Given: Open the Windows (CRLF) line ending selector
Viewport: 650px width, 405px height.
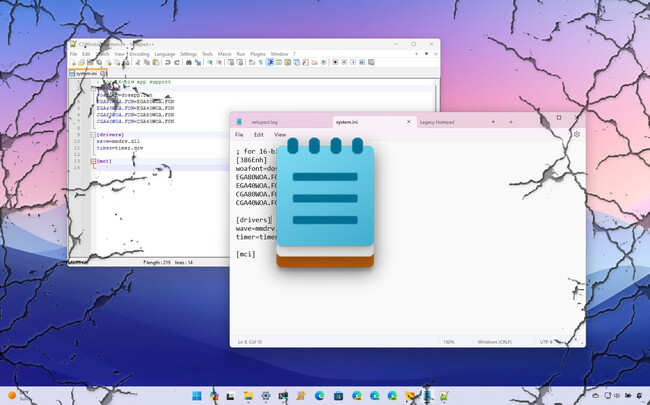Looking at the screenshot, I should 494,341.
